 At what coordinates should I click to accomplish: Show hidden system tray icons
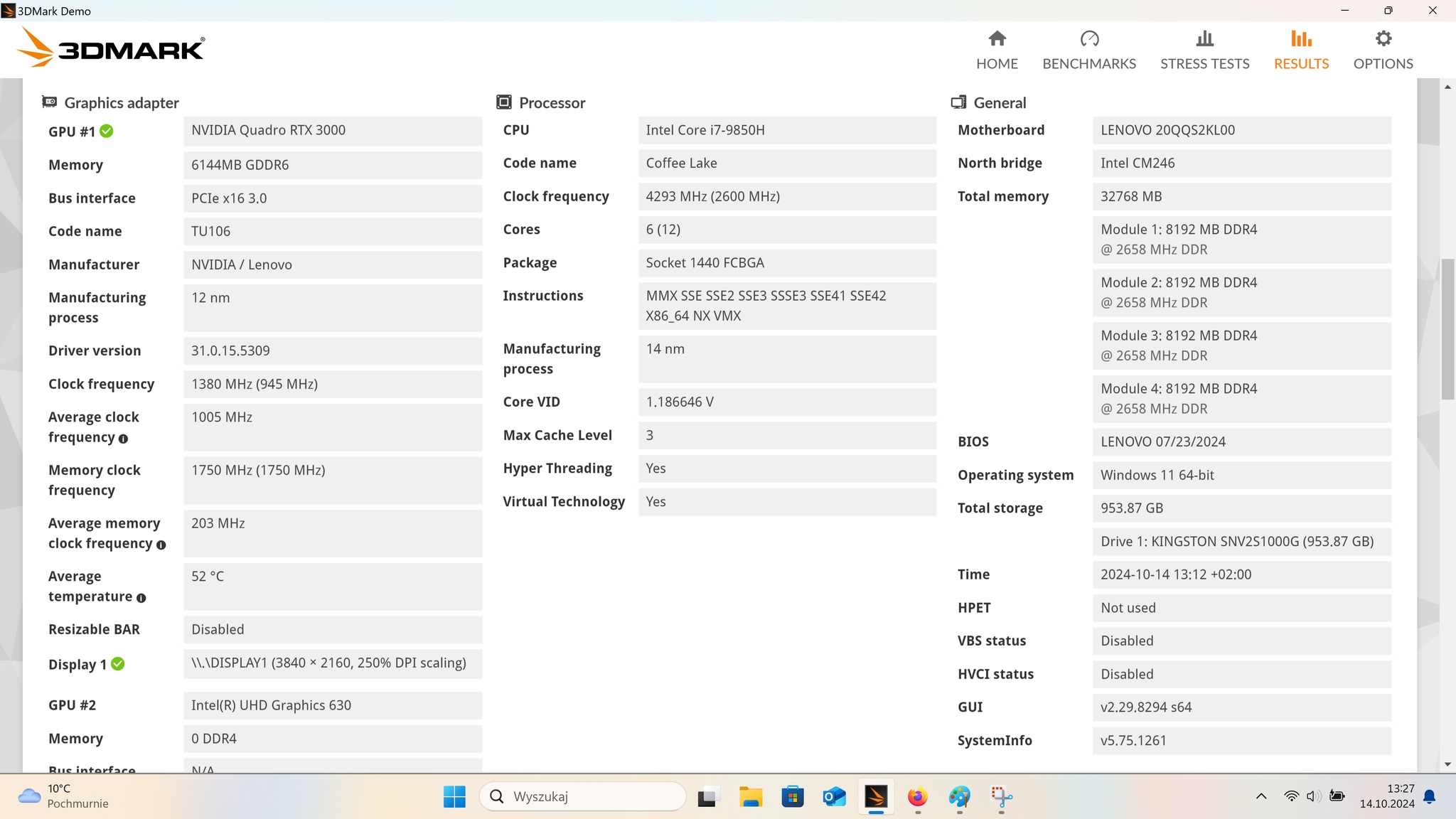point(1261,796)
